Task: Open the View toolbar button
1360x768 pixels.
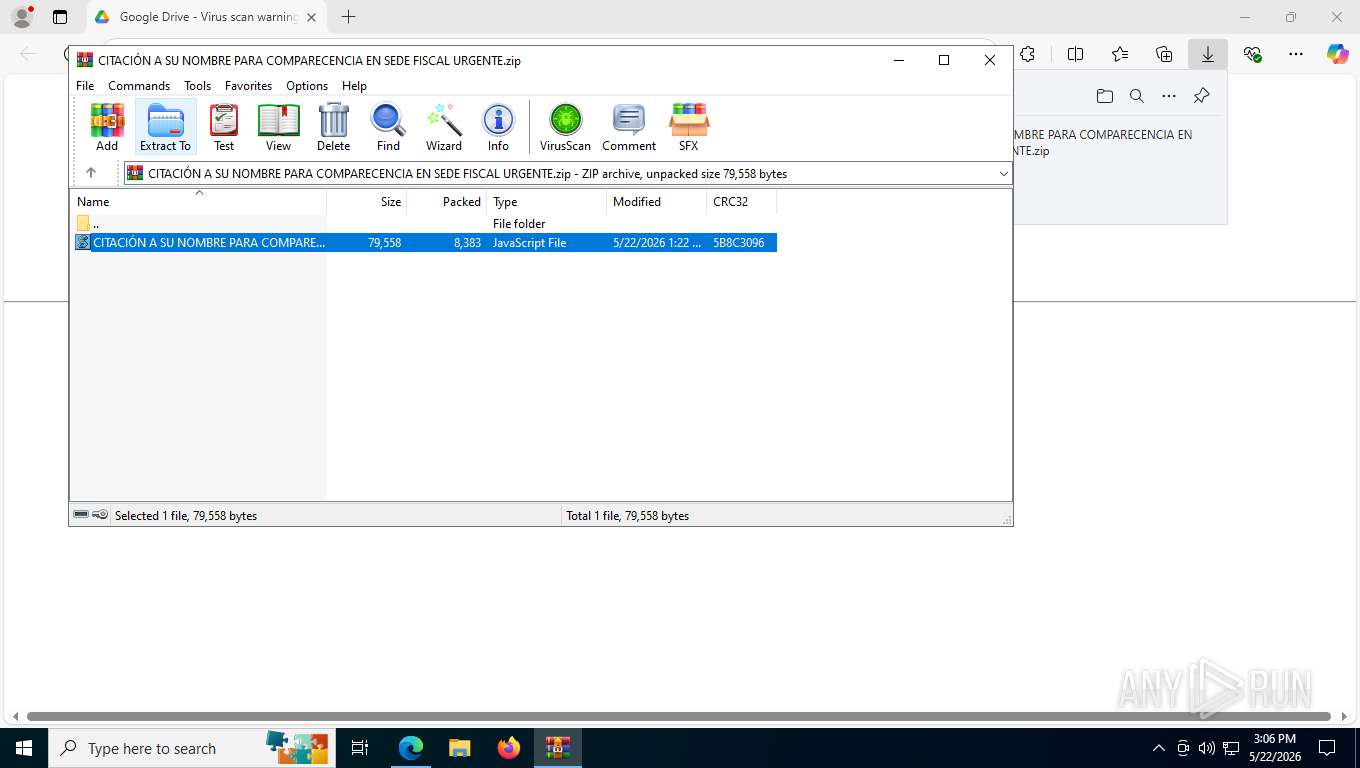Action: click(278, 127)
